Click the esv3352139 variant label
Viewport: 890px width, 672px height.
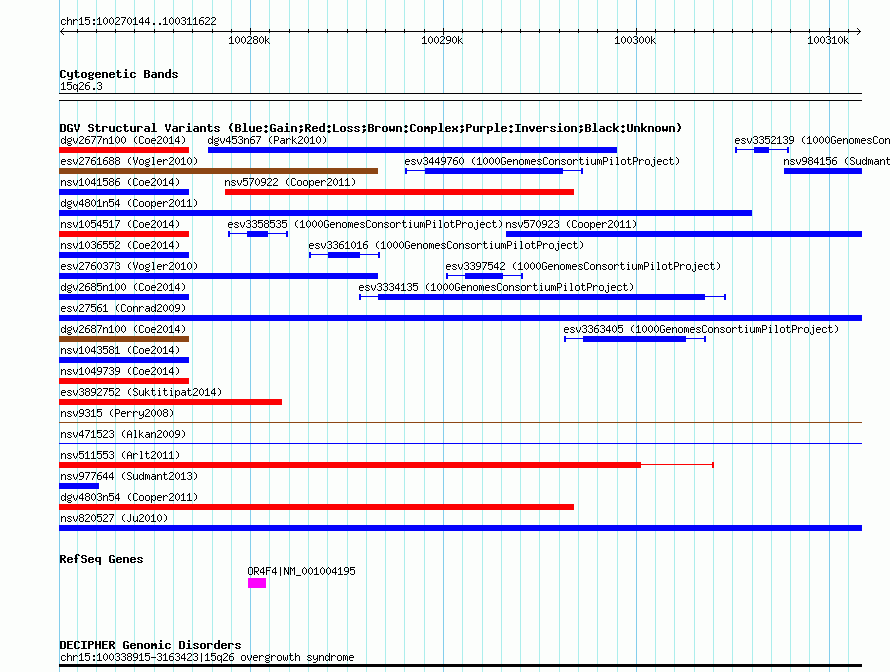(812, 140)
